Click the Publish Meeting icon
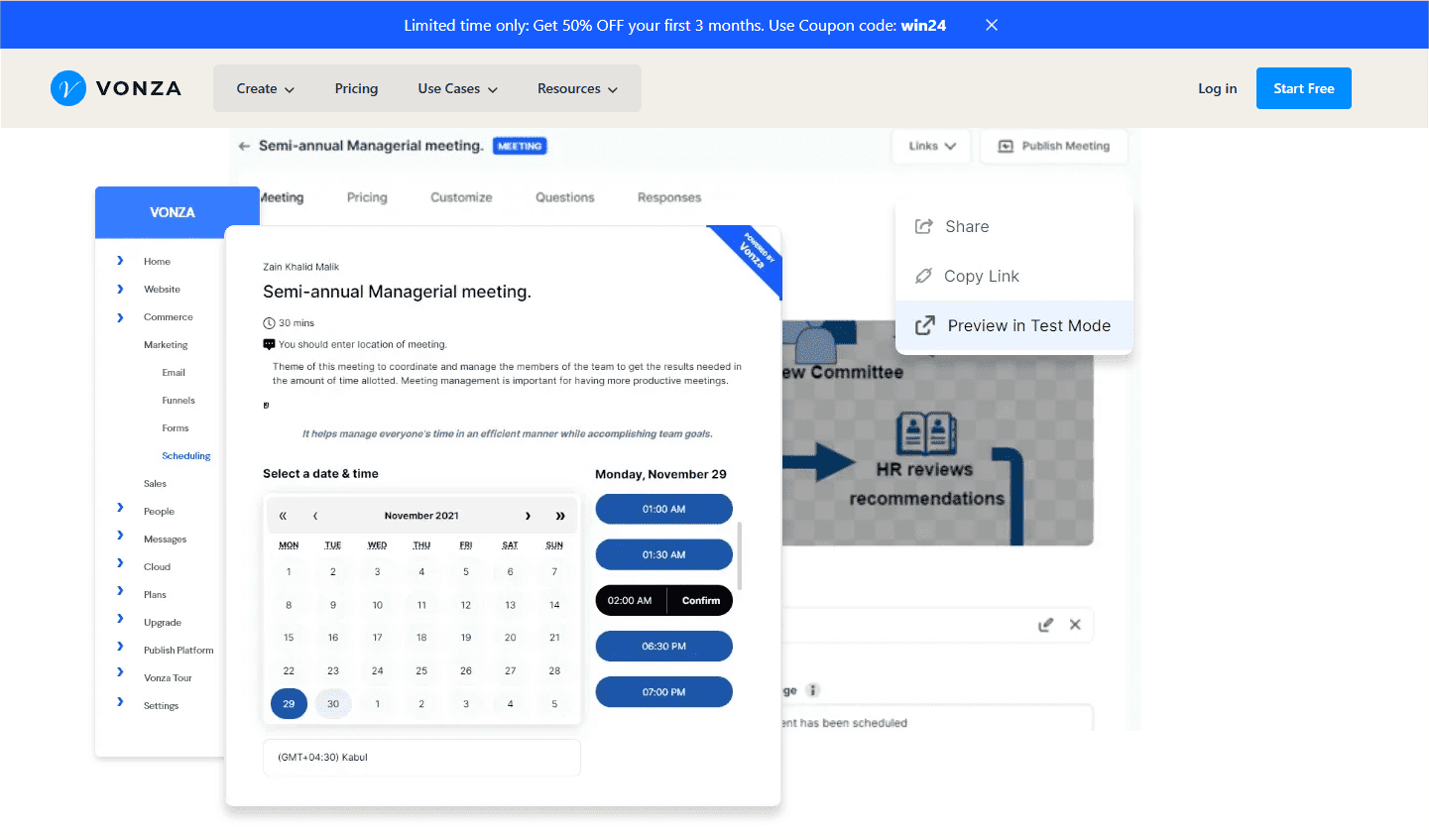 coord(1006,146)
